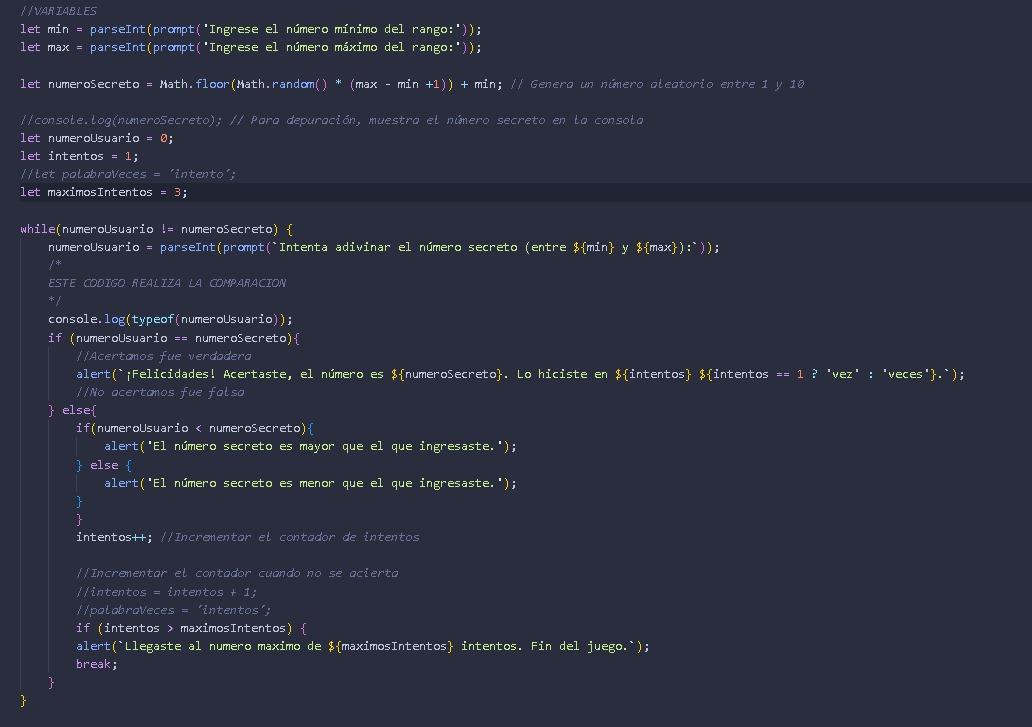1032x727 pixels.
Task: Click the 'El número secreto es mayor' alert line
Action: click(x=310, y=446)
